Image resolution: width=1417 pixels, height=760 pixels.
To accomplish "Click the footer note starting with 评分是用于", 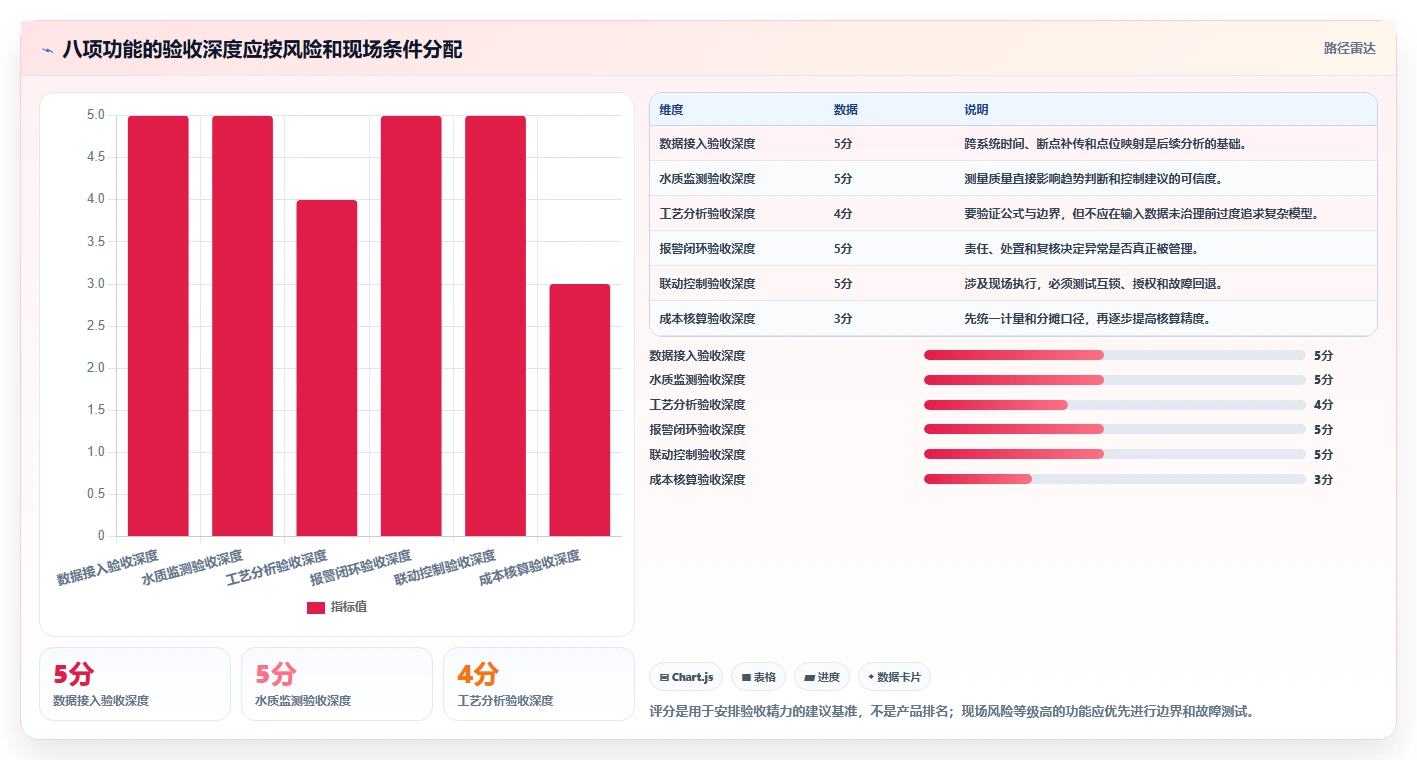I will coord(952,712).
